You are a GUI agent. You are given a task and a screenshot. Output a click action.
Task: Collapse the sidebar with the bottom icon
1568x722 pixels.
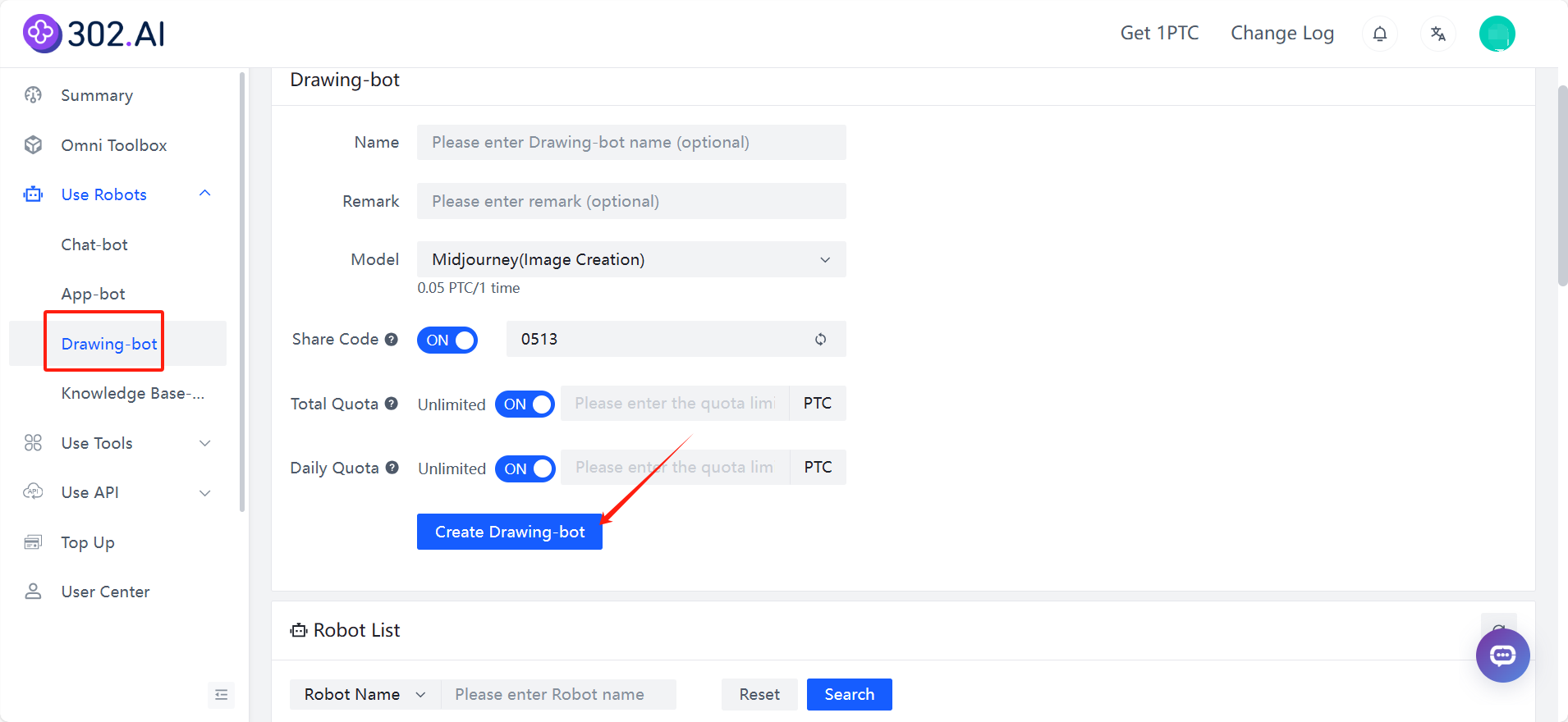(221, 695)
